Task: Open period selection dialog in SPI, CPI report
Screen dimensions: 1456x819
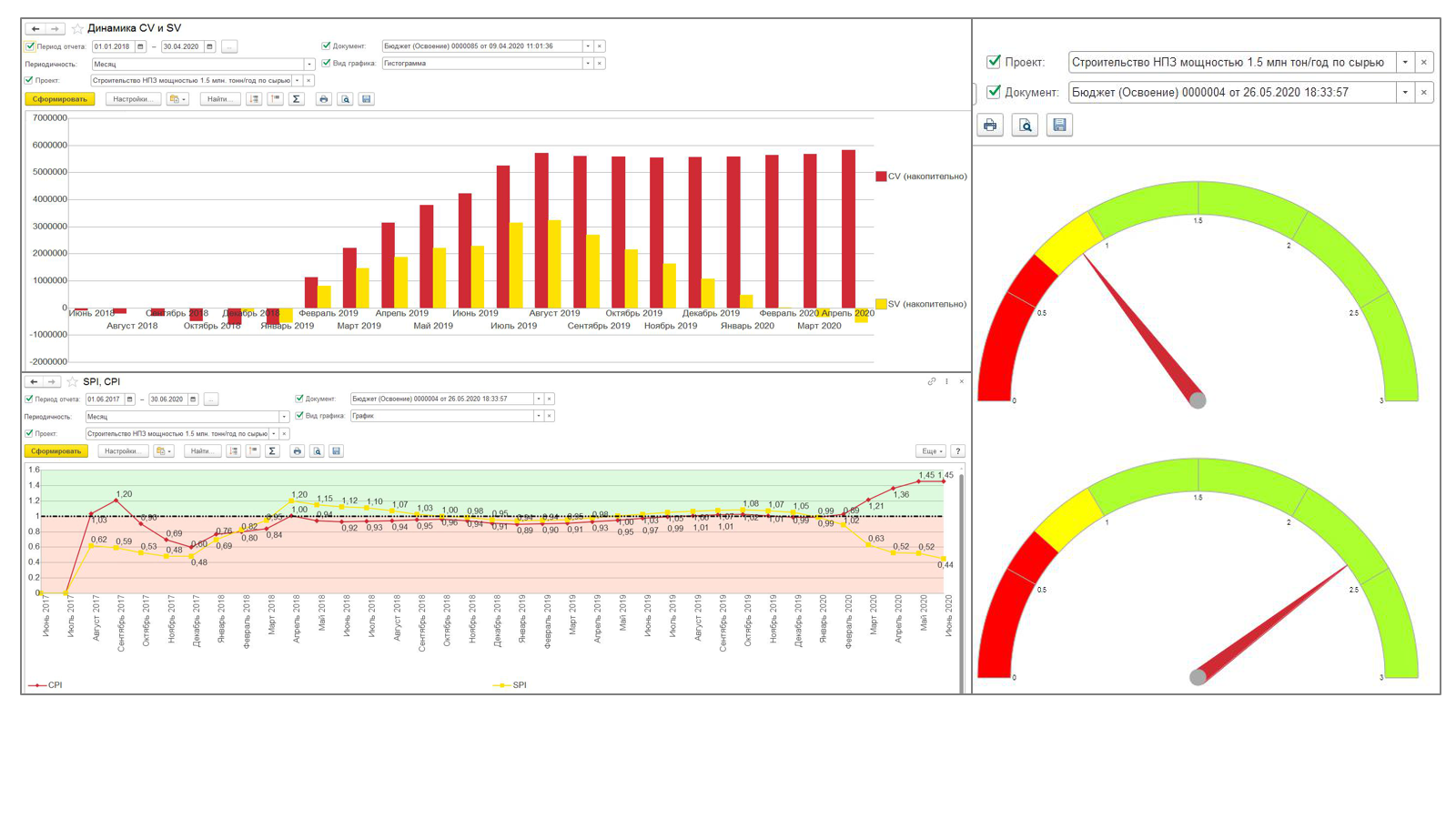Action: [211, 399]
